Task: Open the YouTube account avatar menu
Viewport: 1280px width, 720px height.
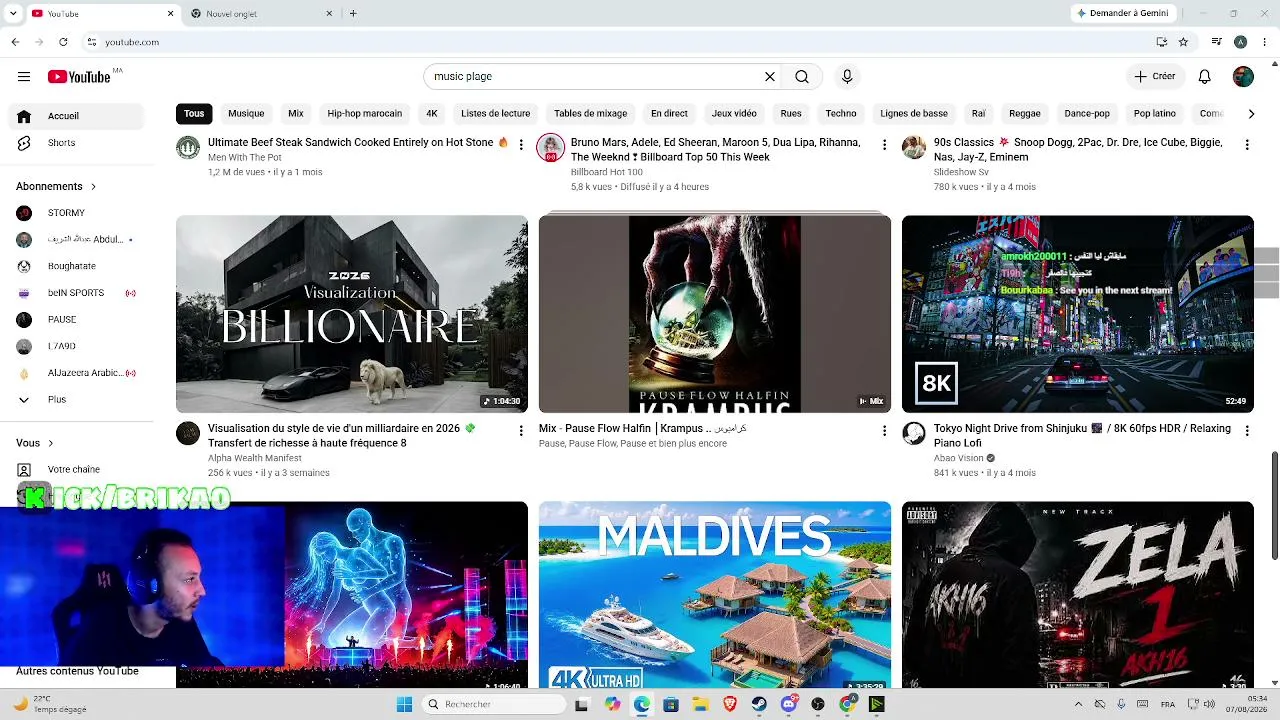Action: coord(1243,77)
